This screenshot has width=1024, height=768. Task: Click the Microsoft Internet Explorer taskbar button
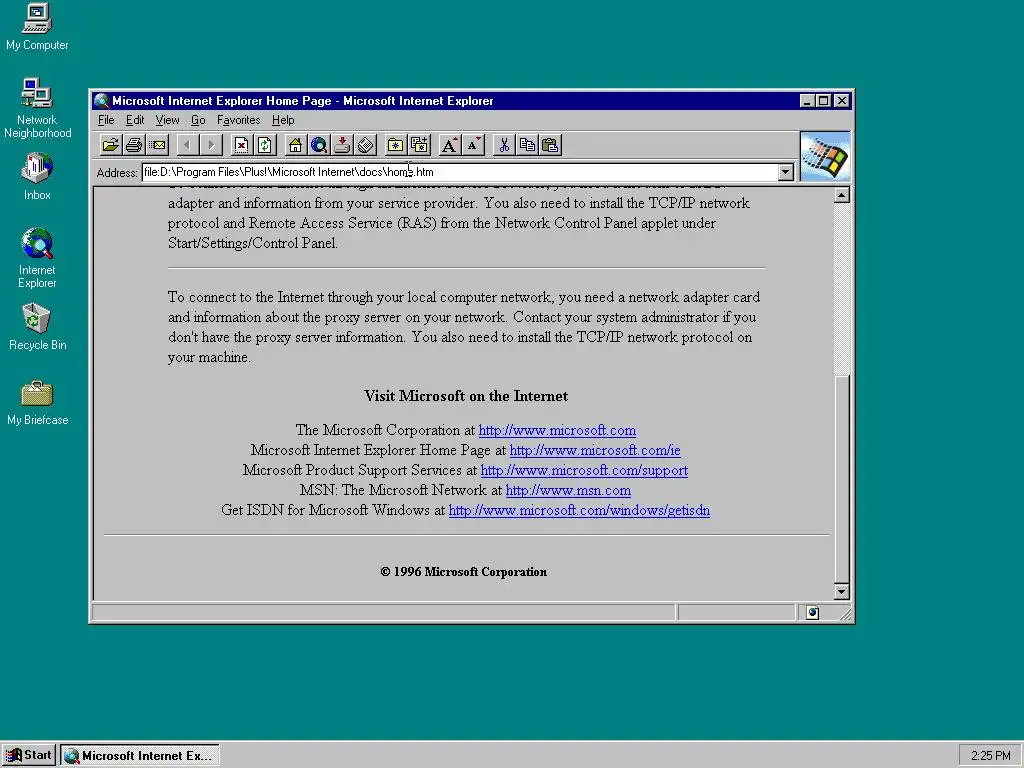point(140,756)
